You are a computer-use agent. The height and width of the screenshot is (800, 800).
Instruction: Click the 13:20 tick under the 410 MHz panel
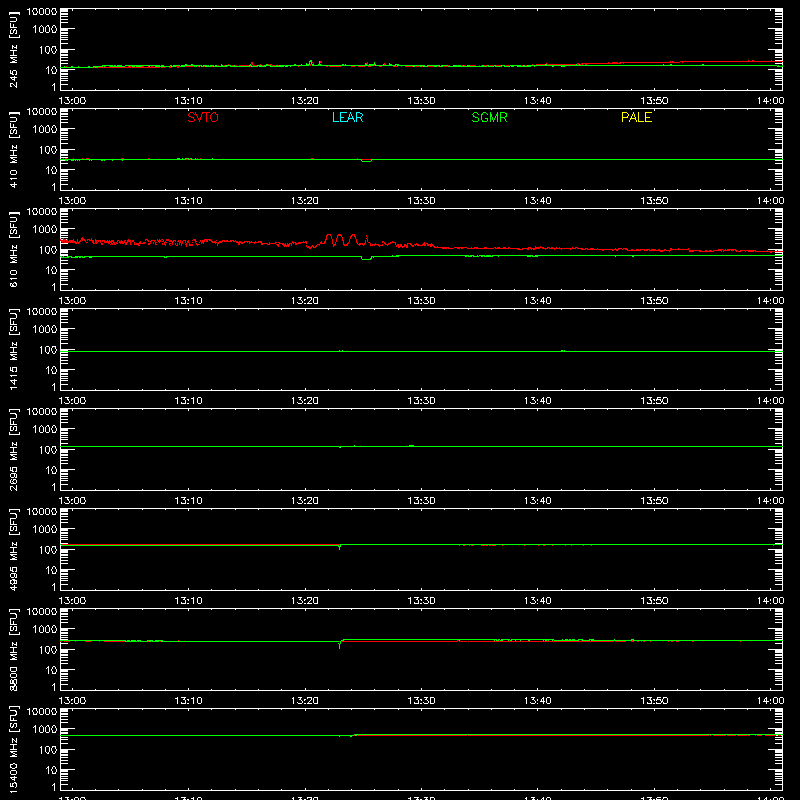(305, 201)
